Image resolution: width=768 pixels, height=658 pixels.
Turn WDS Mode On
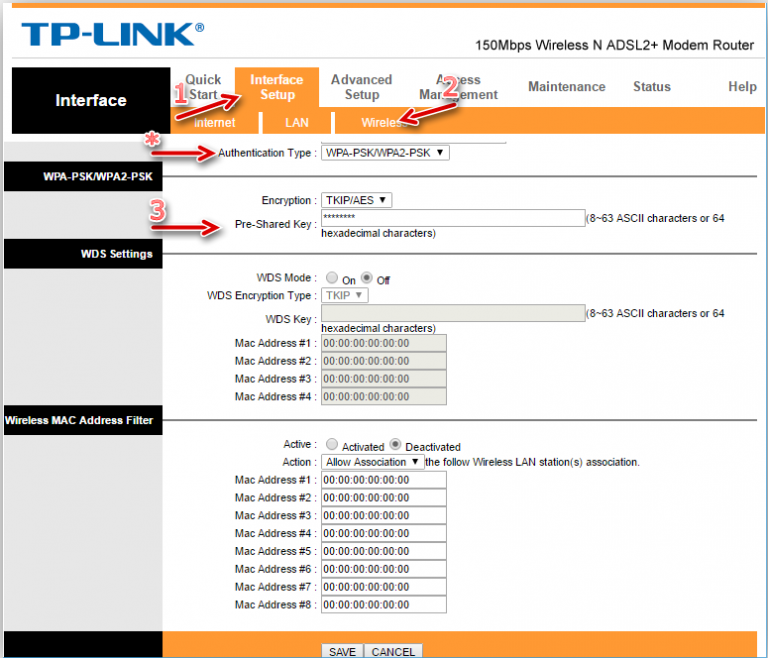(x=332, y=278)
